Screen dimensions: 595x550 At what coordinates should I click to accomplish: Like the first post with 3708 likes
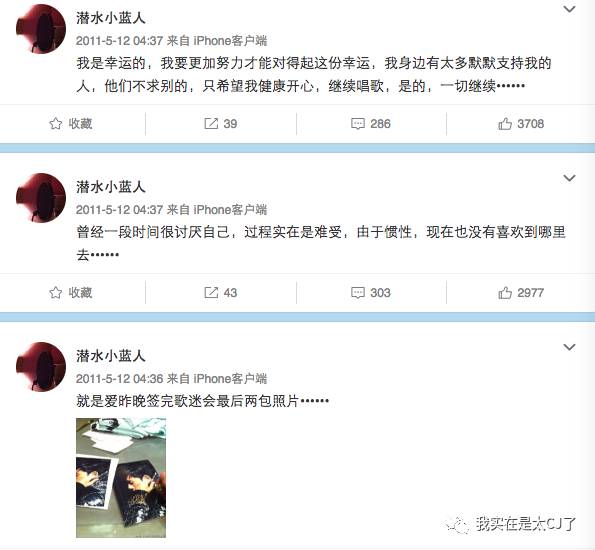pyautogui.click(x=521, y=124)
